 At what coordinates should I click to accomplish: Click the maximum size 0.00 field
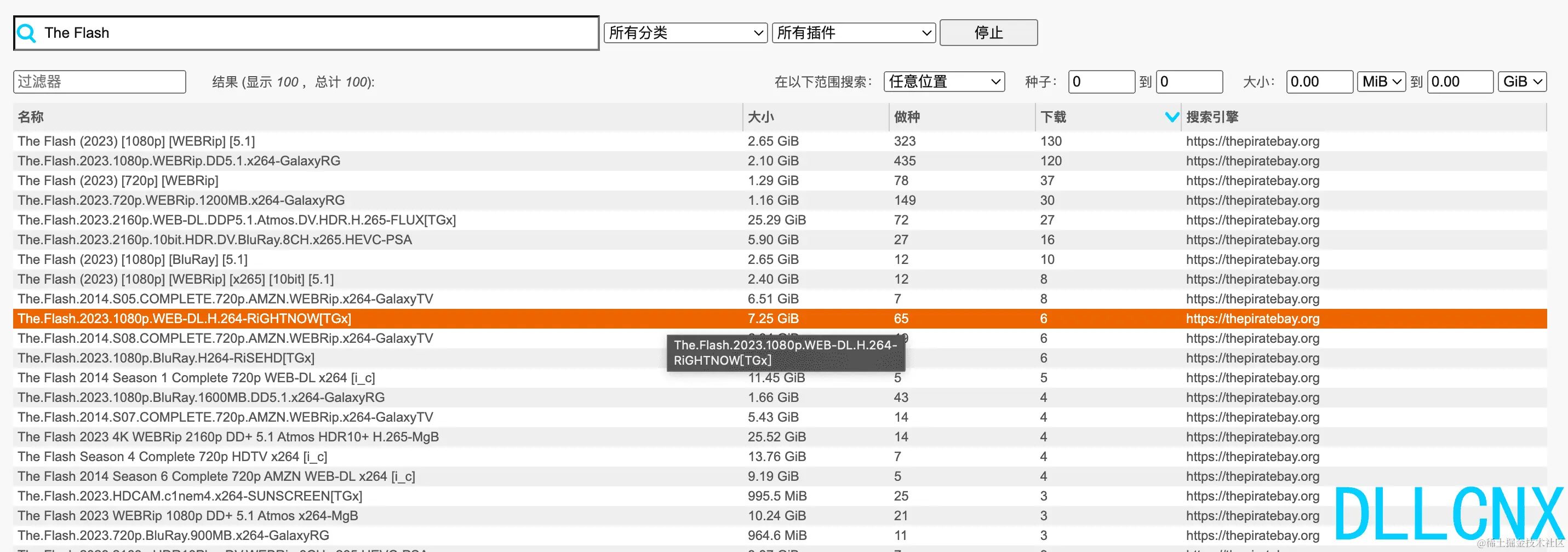[1460, 82]
